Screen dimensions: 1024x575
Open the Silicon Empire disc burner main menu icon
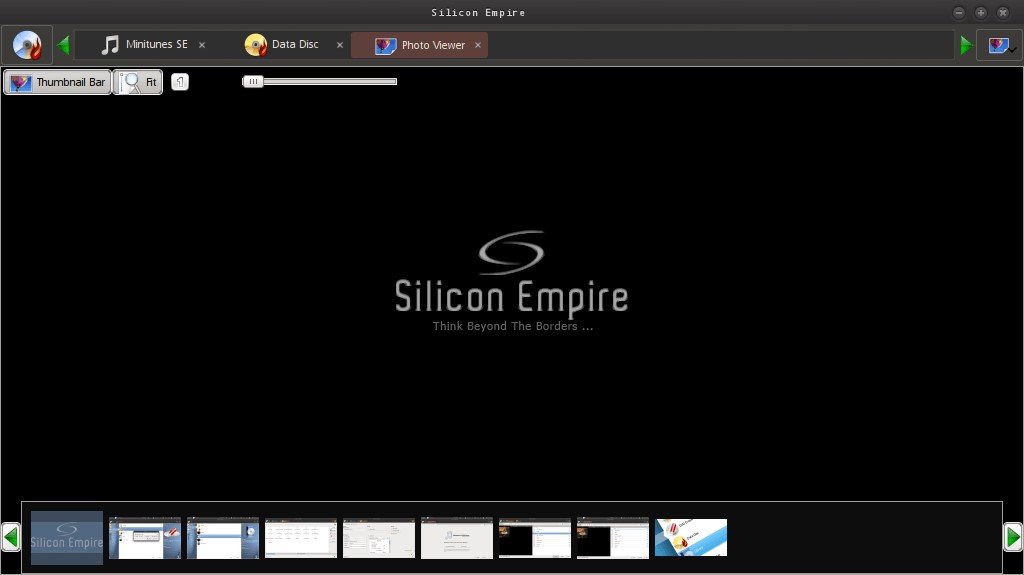click(27, 45)
